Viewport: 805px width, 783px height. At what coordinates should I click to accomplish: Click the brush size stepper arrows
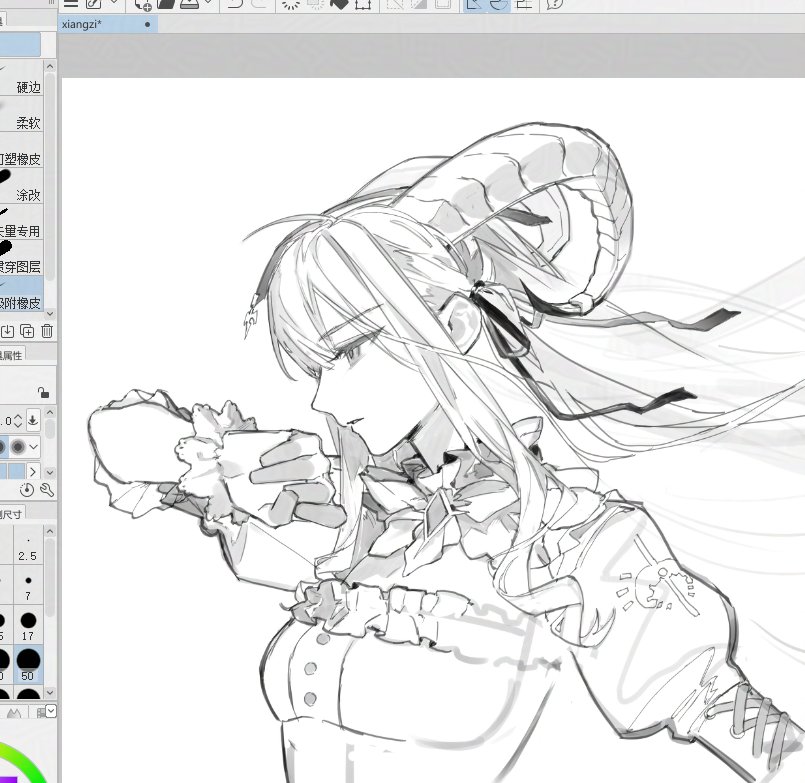pos(17,421)
